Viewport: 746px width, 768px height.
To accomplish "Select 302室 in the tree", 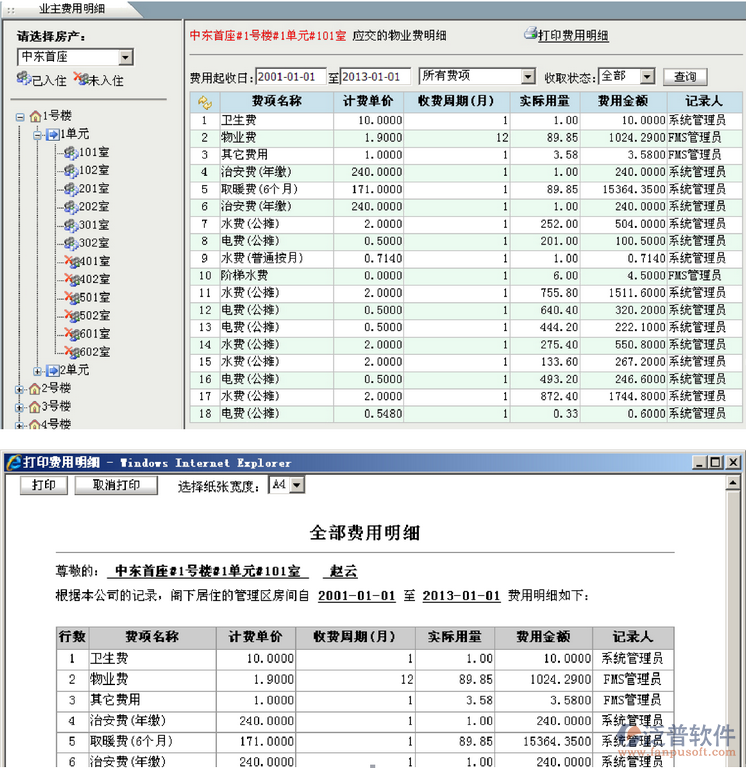I will click(94, 243).
